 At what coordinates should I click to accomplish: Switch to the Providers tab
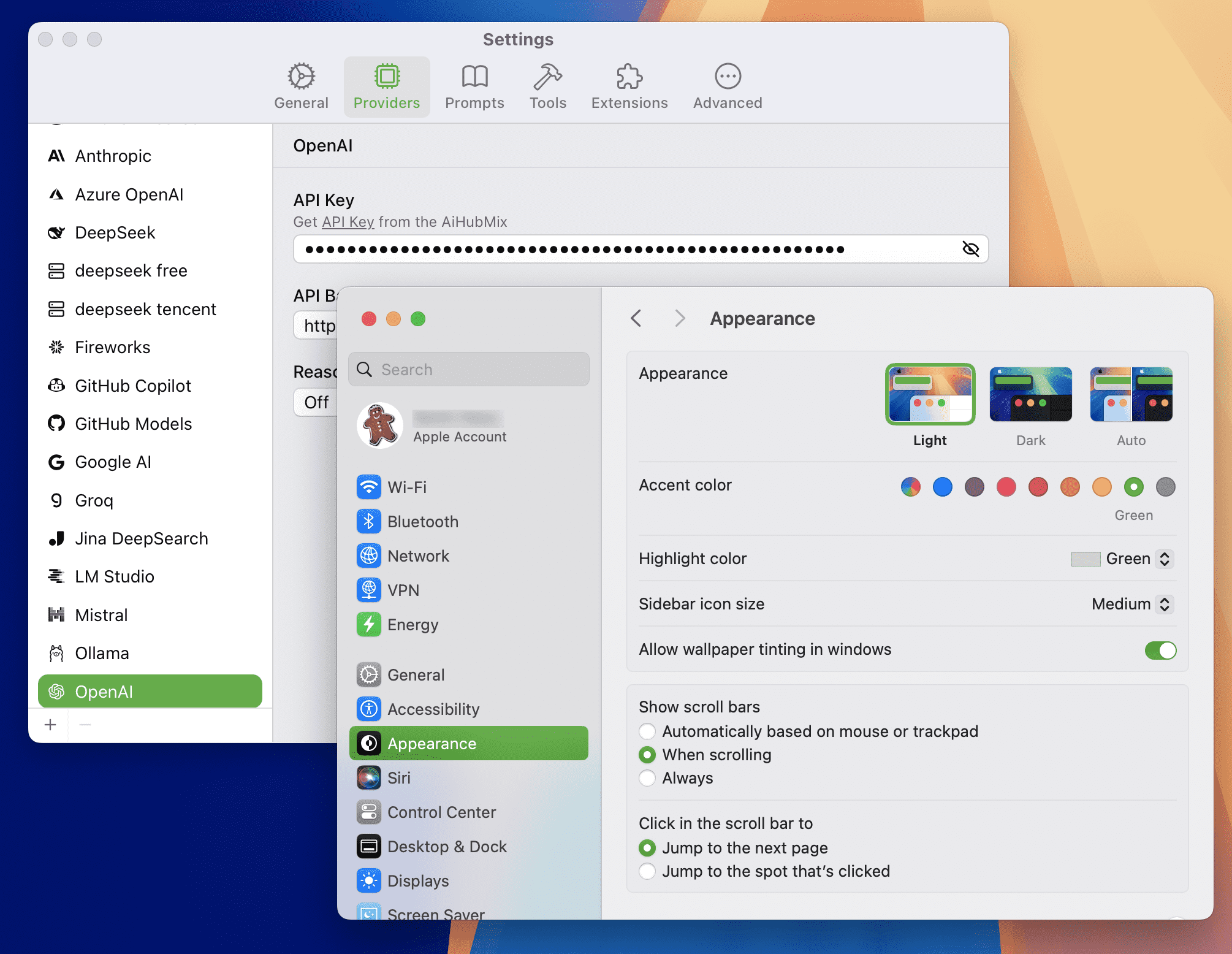[387, 87]
